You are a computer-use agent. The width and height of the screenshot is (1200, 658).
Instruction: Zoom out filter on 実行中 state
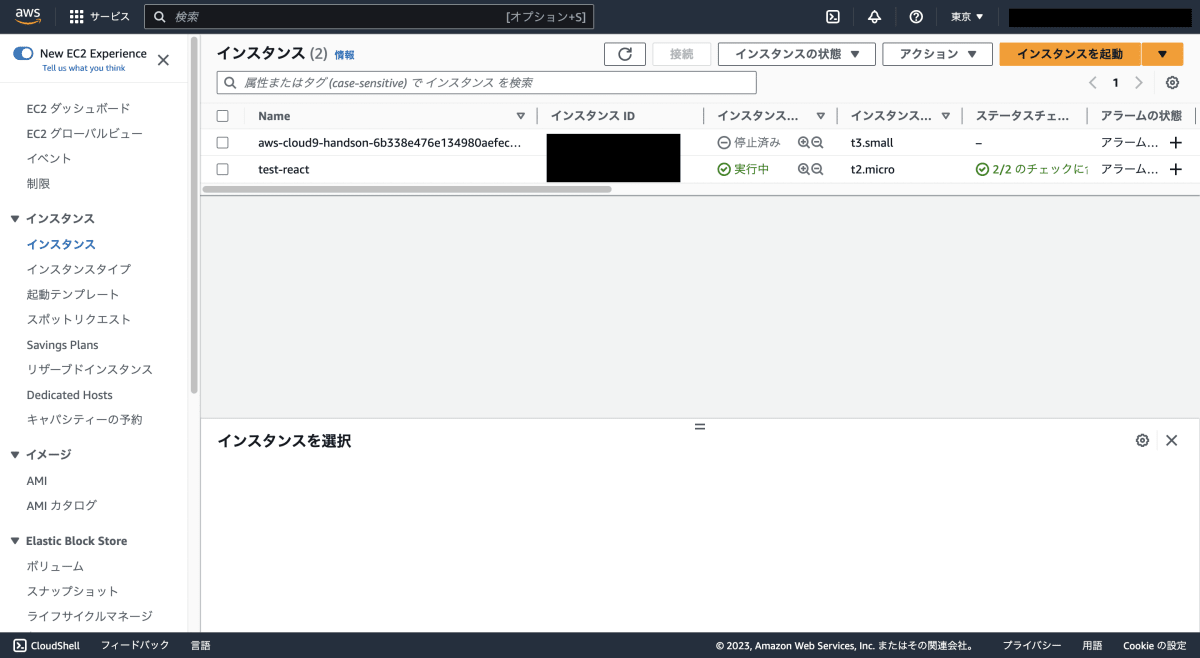[x=817, y=169]
